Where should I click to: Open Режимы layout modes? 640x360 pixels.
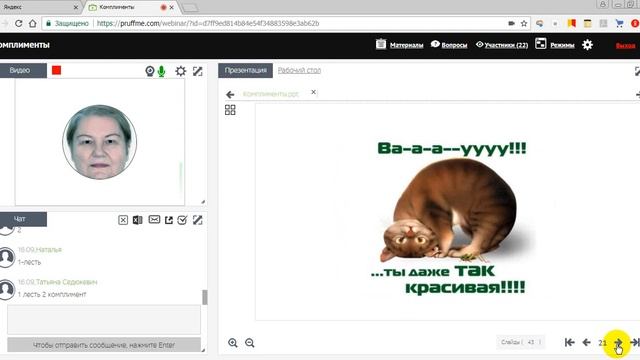[x=562, y=45]
